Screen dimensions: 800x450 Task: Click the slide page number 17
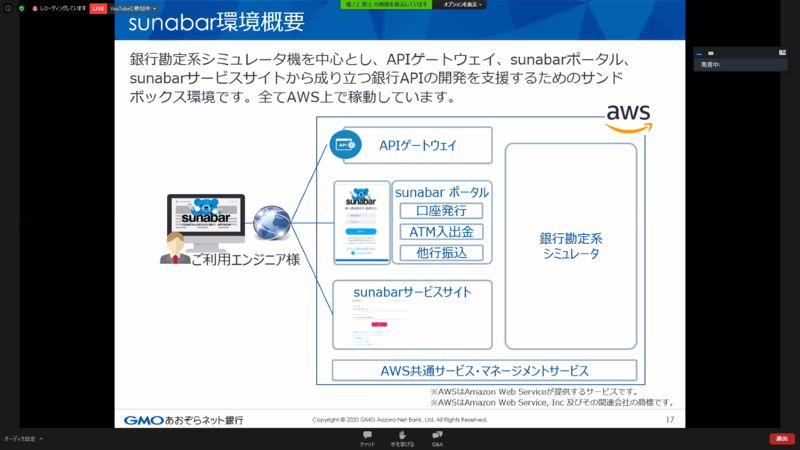(670, 420)
